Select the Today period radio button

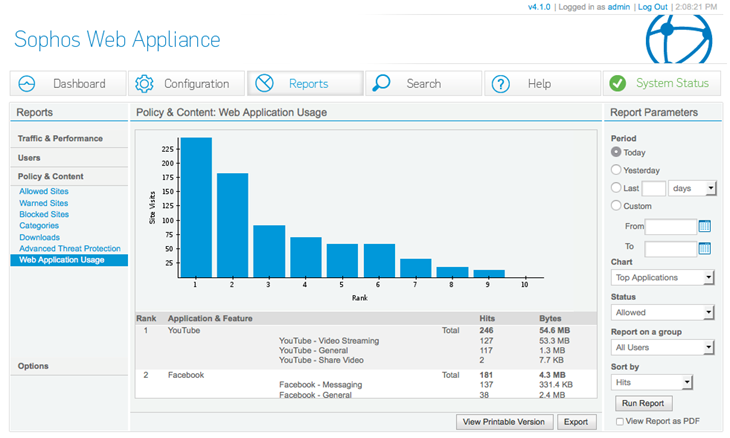pos(616,152)
